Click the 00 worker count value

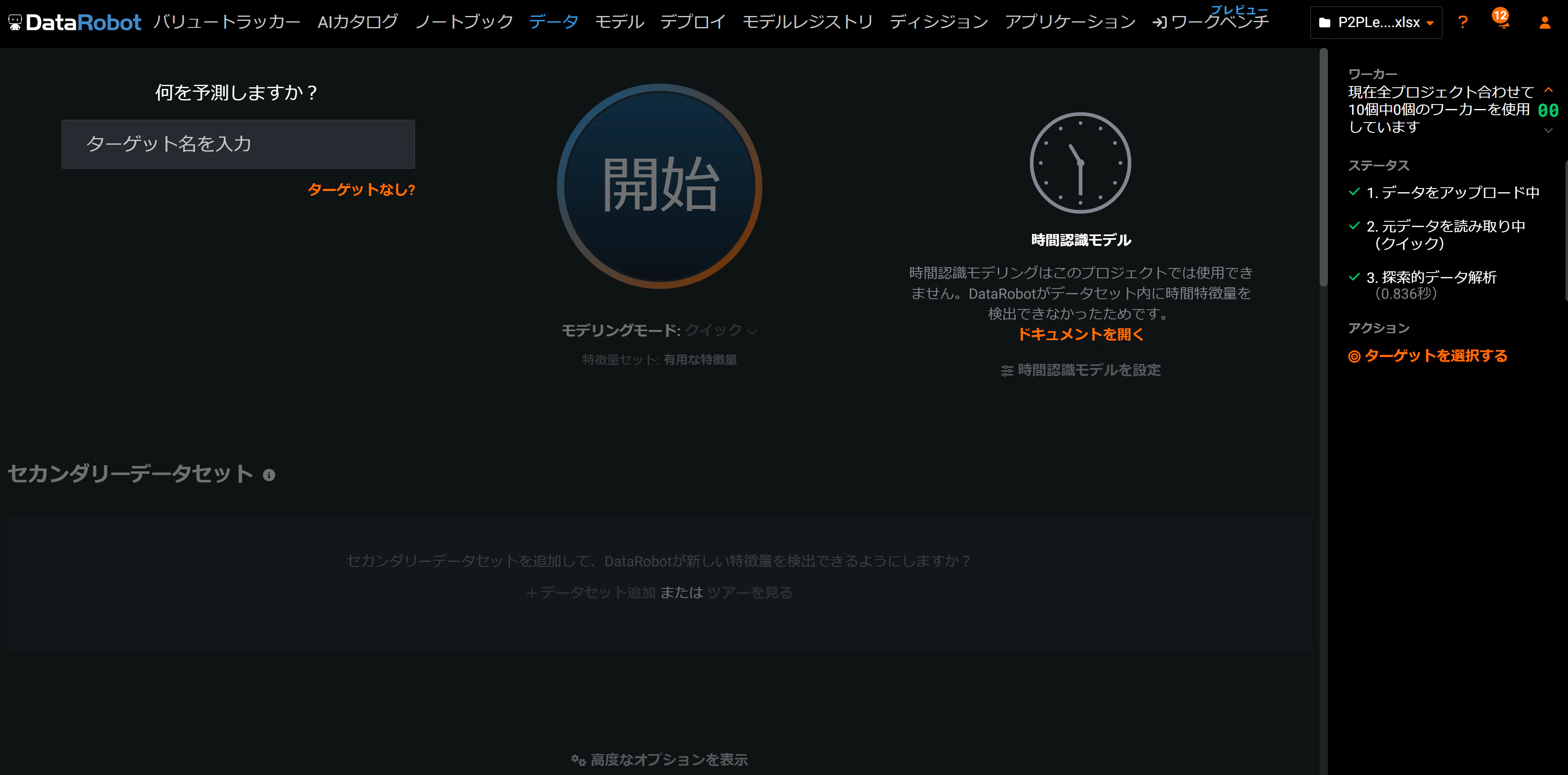pos(1548,111)
